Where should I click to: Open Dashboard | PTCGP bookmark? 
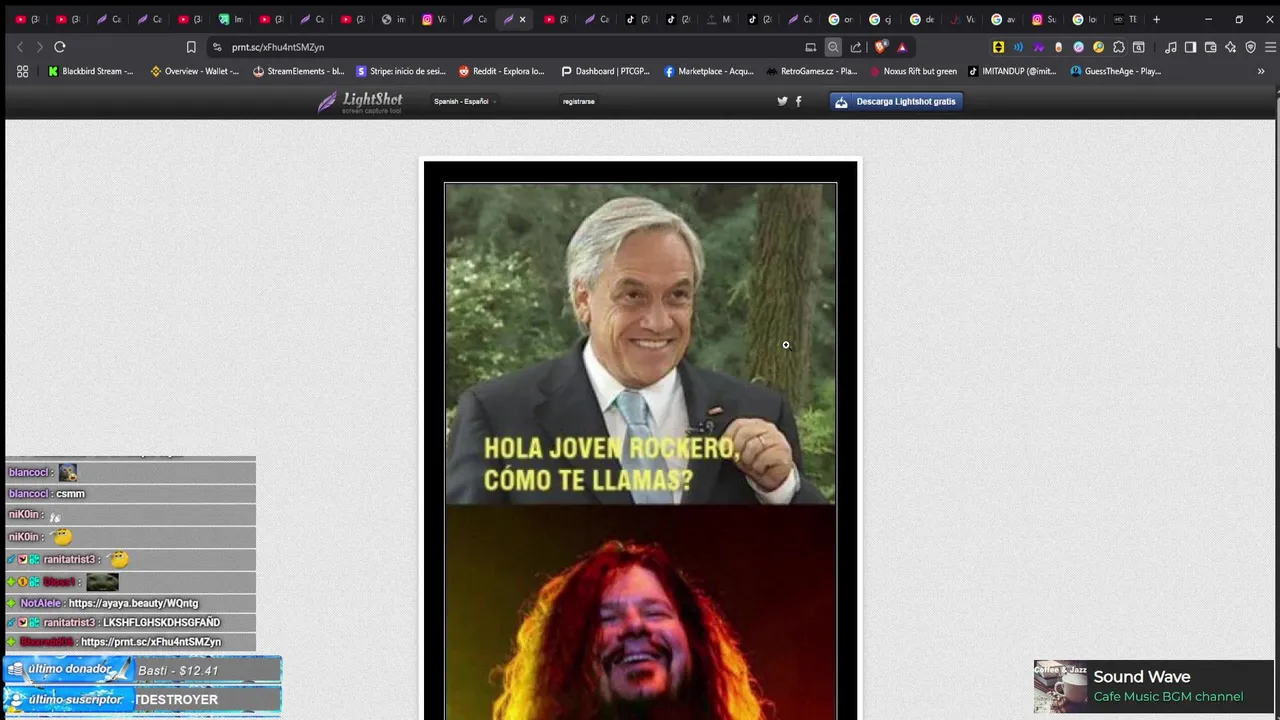tap(606, 71)
